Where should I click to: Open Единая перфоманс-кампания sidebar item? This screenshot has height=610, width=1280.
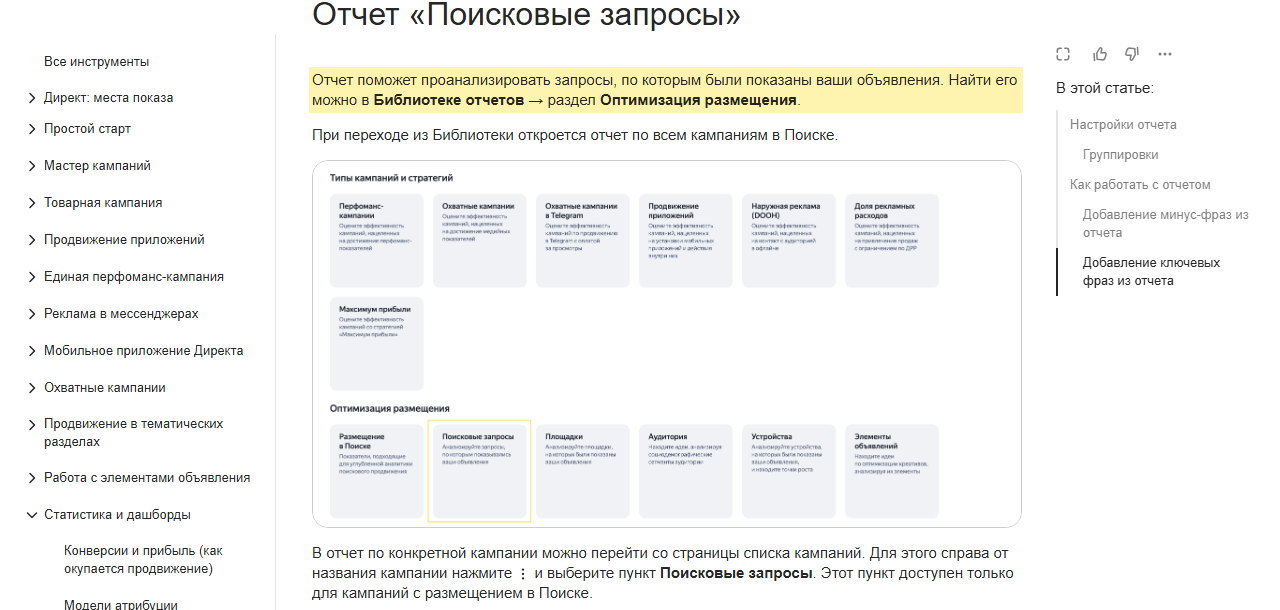(134, 277)
